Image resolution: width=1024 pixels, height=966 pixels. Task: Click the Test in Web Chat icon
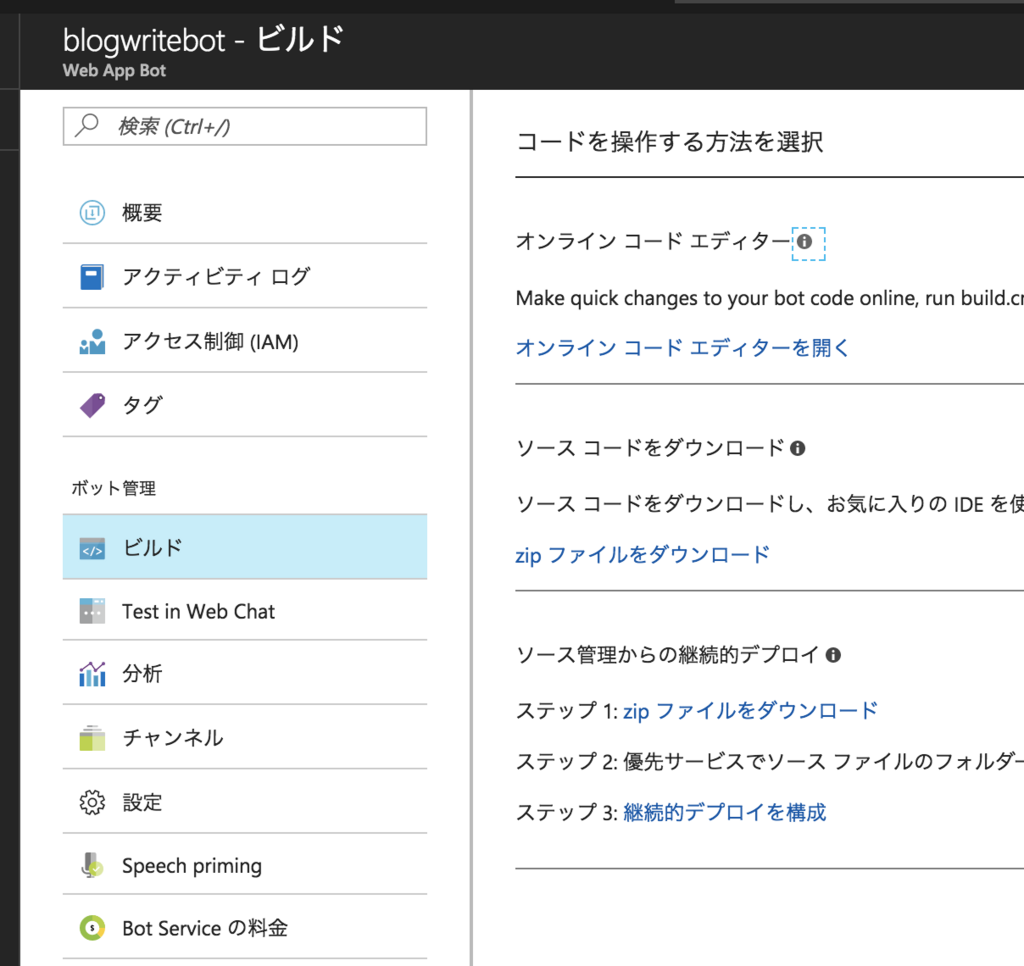(92, 611)
